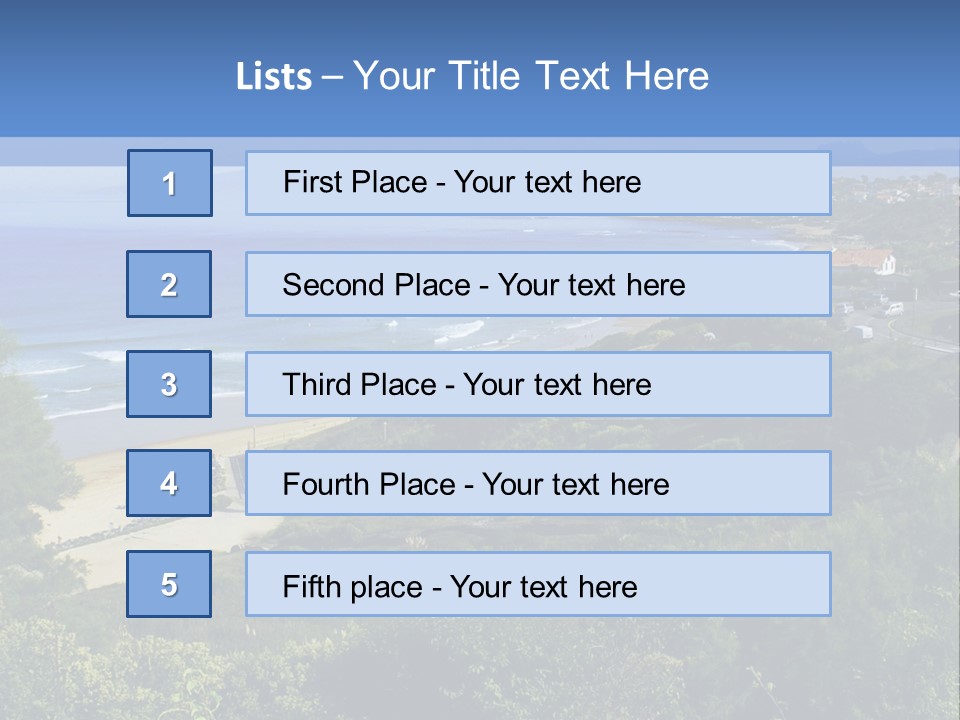960x720 pixels.
Task: Click the bold word "Lists" in the title
Action: pyautogui.click(x=274, y=77)
